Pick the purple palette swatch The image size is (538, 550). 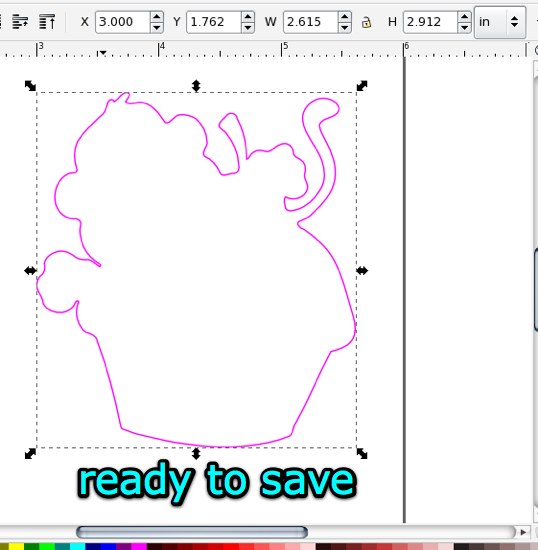point(123,546)
